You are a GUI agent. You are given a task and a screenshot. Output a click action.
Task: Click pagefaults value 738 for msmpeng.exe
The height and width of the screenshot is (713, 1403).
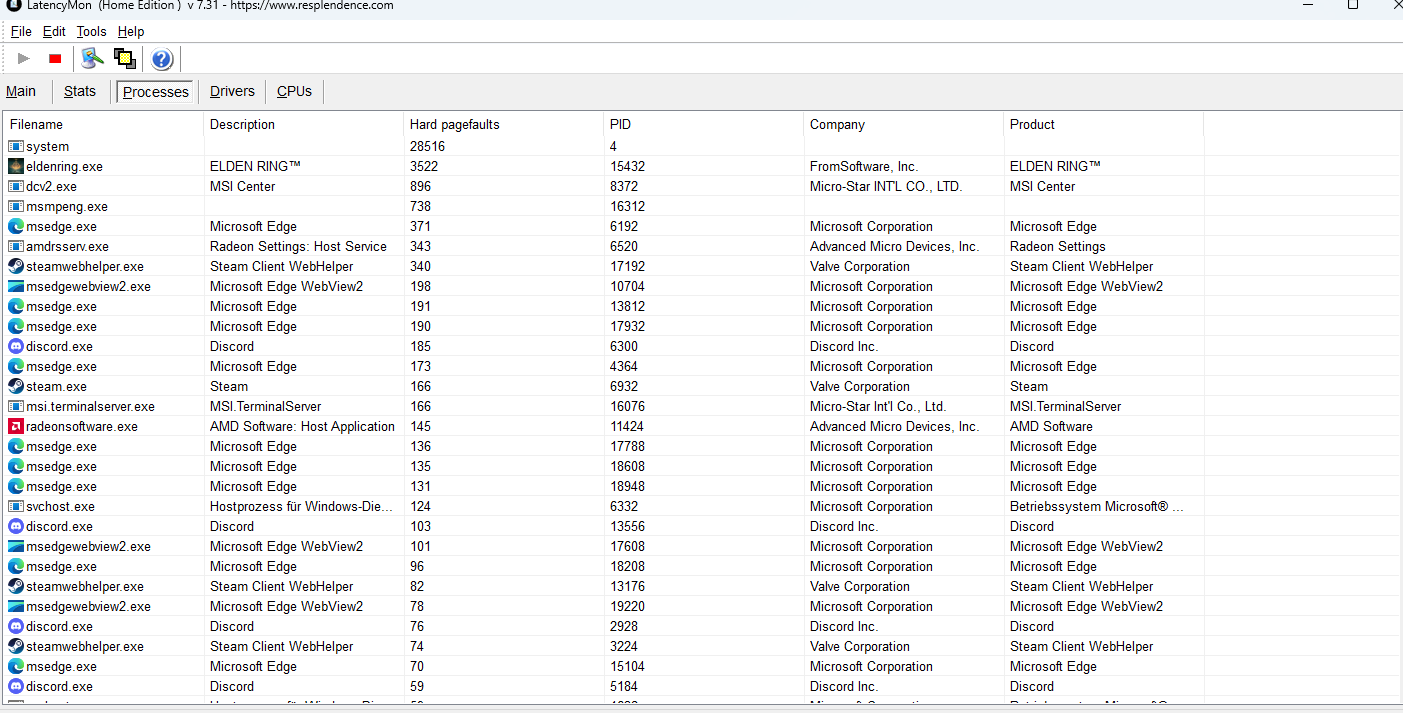[420, 206]
